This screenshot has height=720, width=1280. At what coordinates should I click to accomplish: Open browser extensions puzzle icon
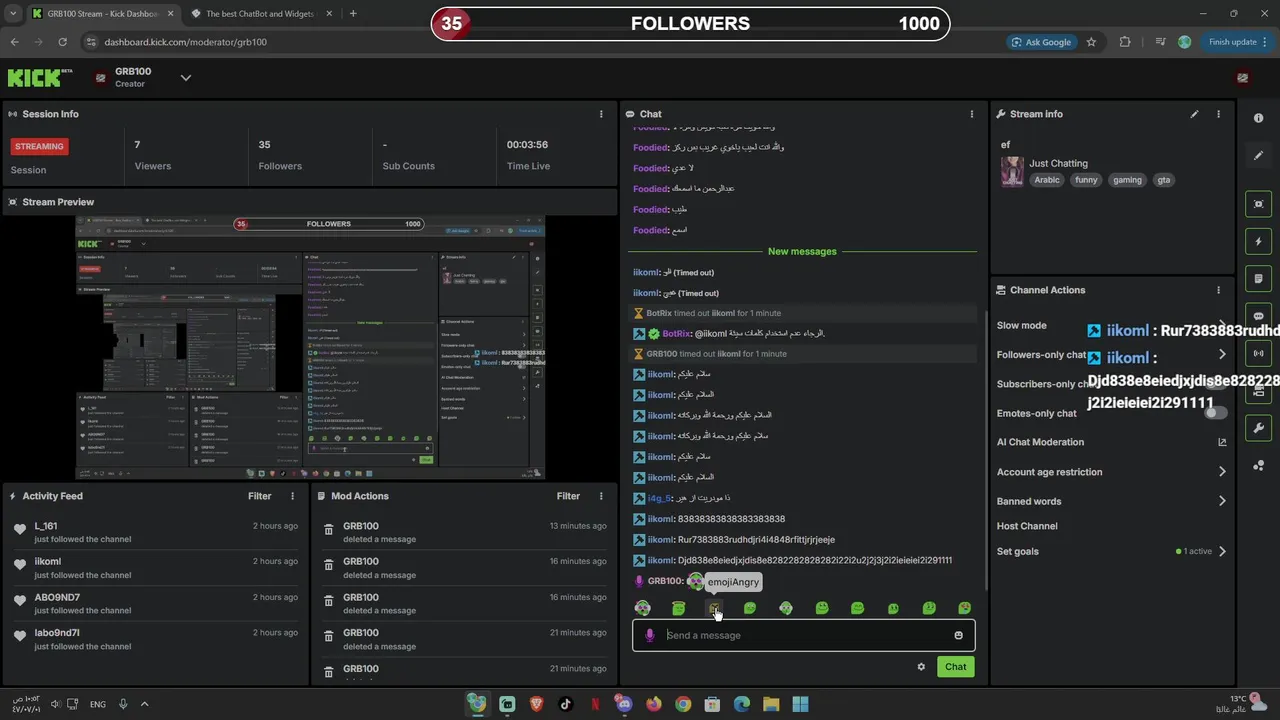click(x=1125, y=42)
